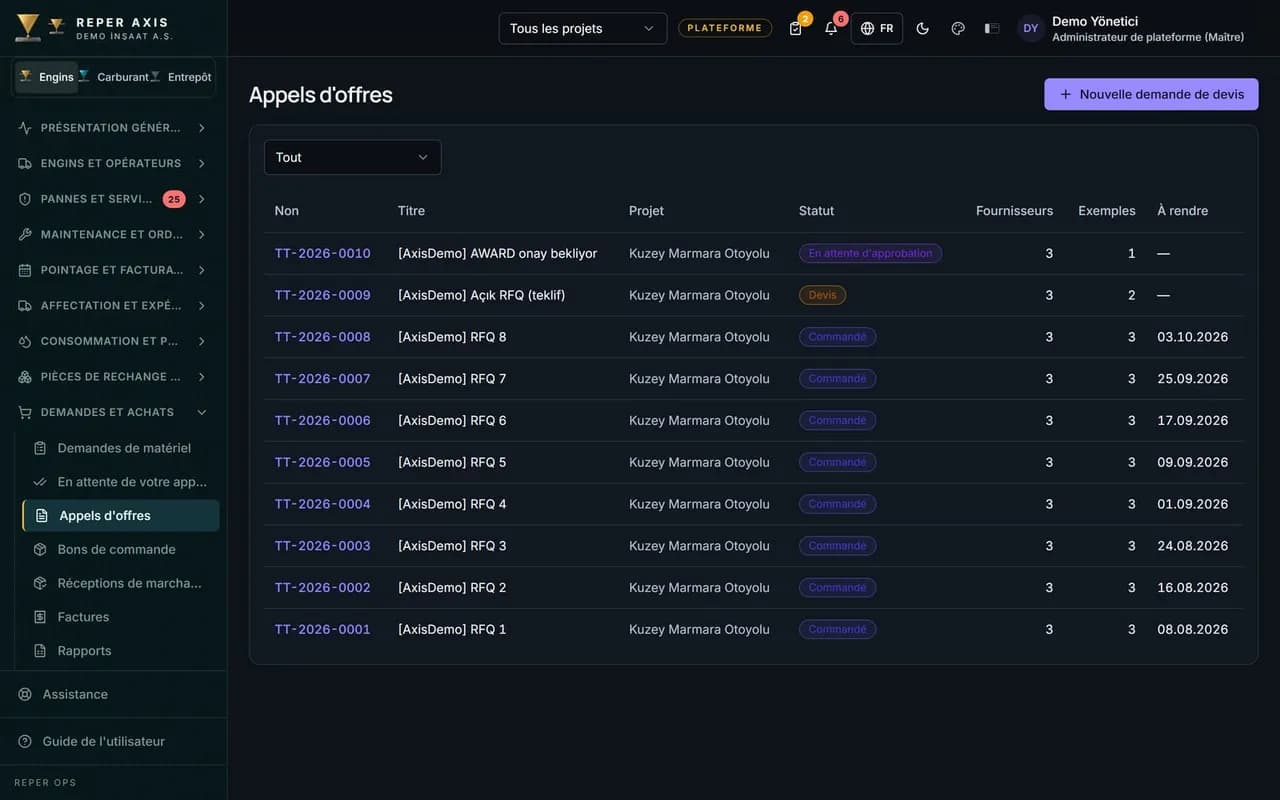Click the due date 03.10.2026
This screenshot has height=800, width=1280.
click(1193, 337)
